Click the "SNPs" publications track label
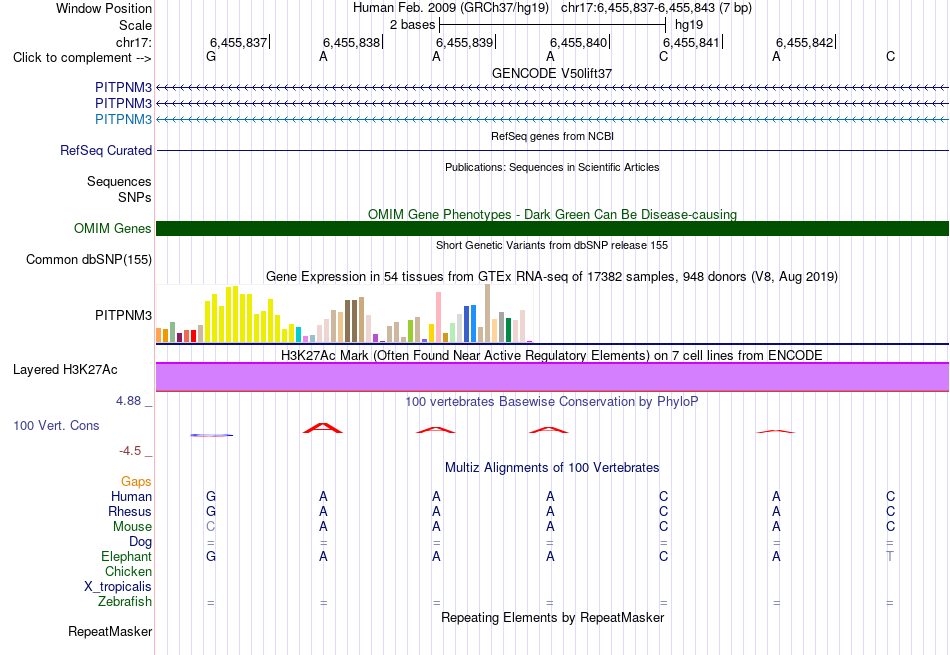 pyautogui.click(x=135, y=197)
